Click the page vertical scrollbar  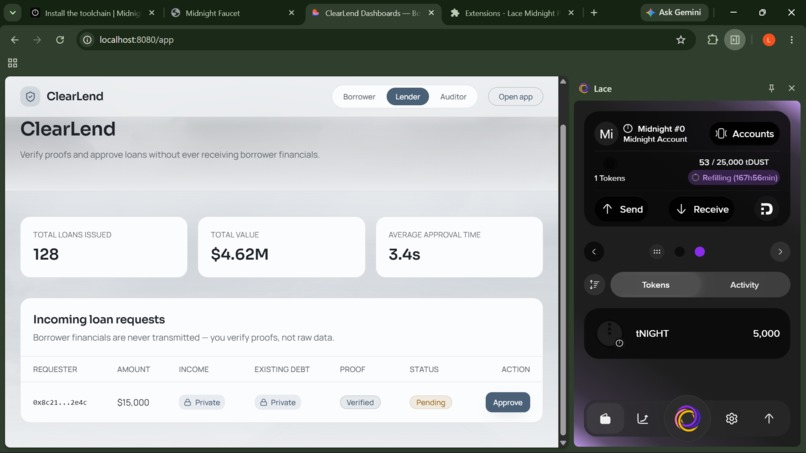563,278
